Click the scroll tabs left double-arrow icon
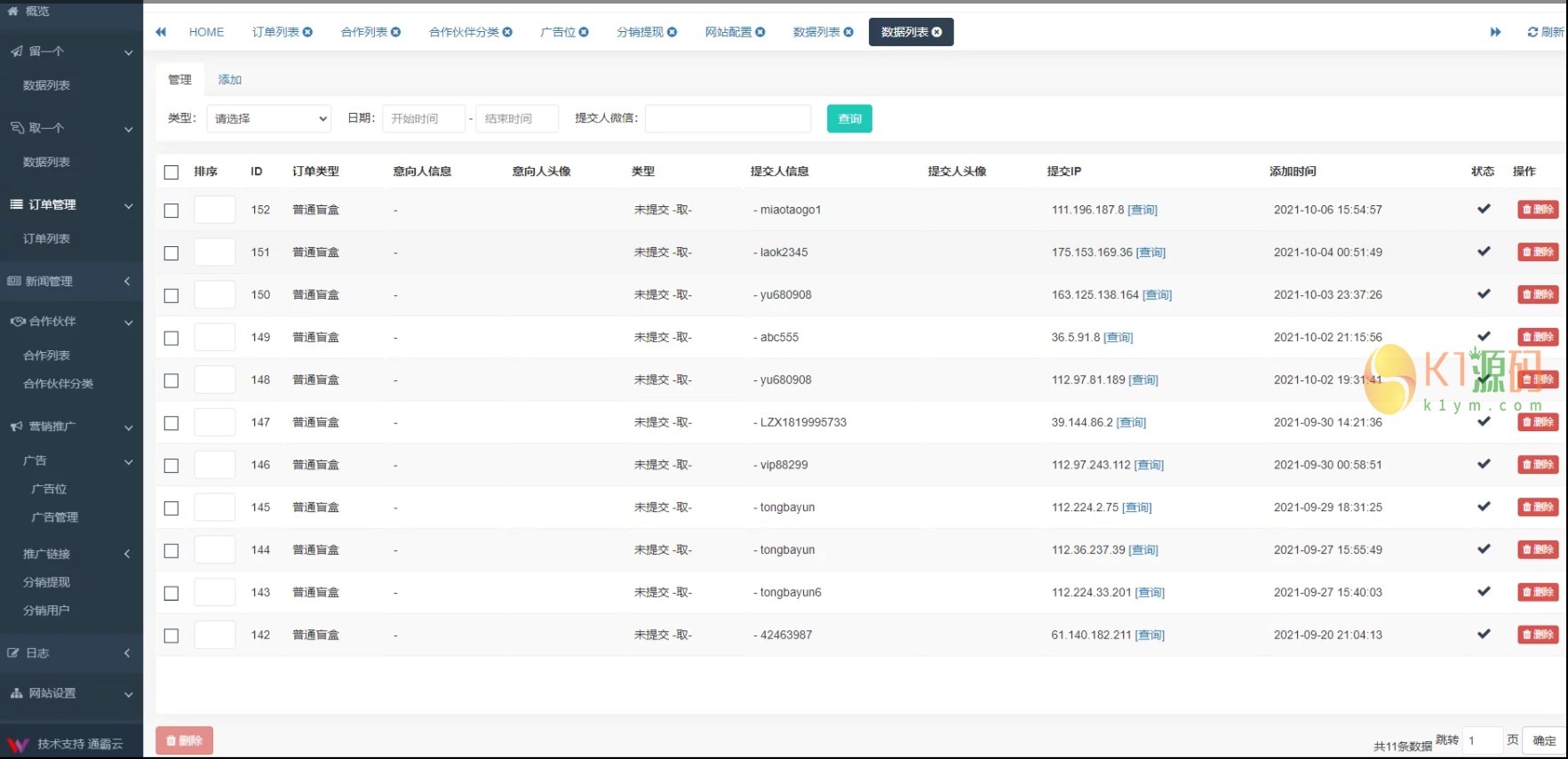Screen dimensions: 1568x759 [161, 32]
